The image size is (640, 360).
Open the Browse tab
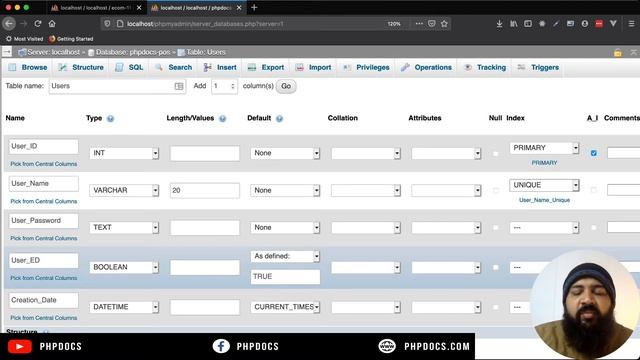click(x=28, y=67)
